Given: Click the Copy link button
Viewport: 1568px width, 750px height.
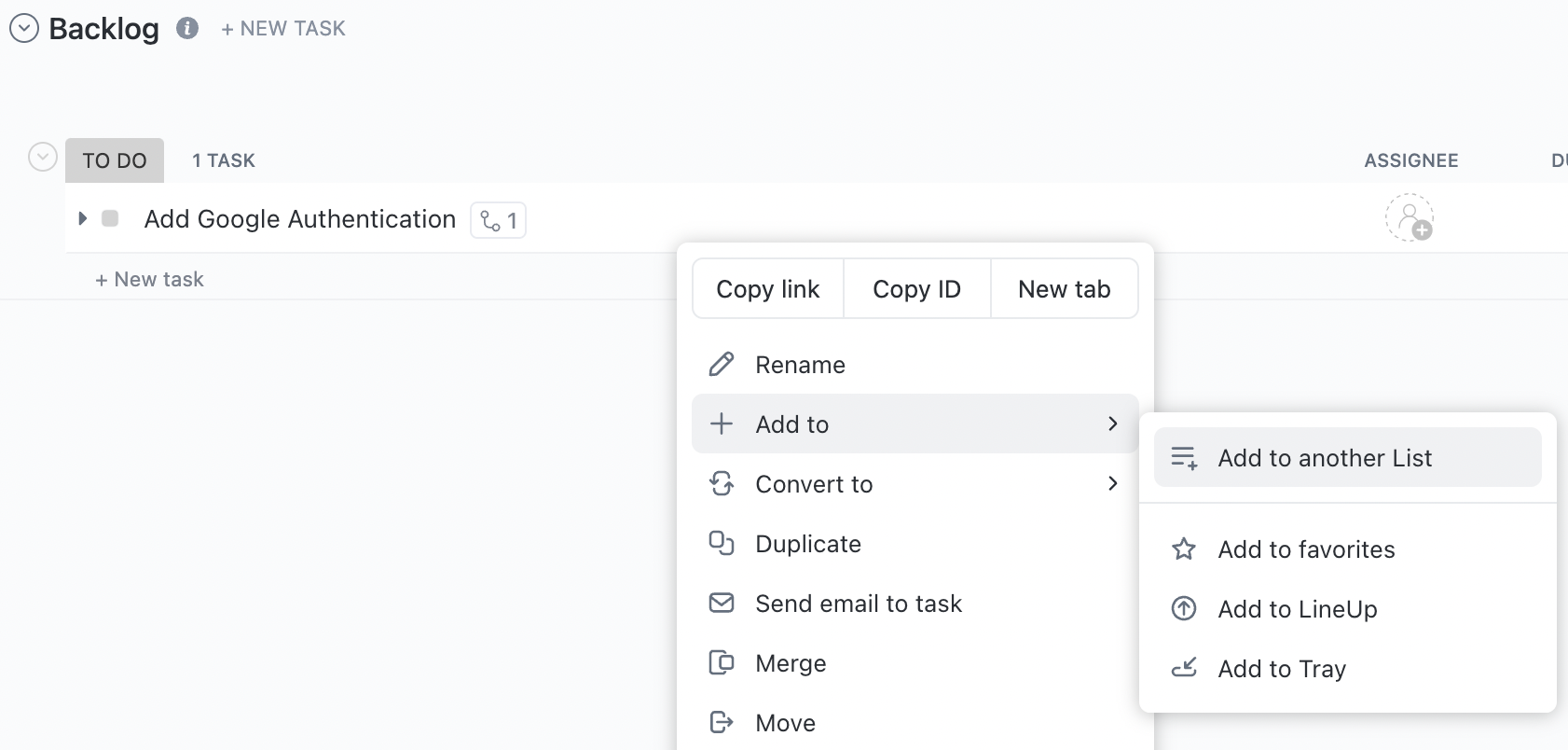Looking at the screenshot, I should 768,289.
